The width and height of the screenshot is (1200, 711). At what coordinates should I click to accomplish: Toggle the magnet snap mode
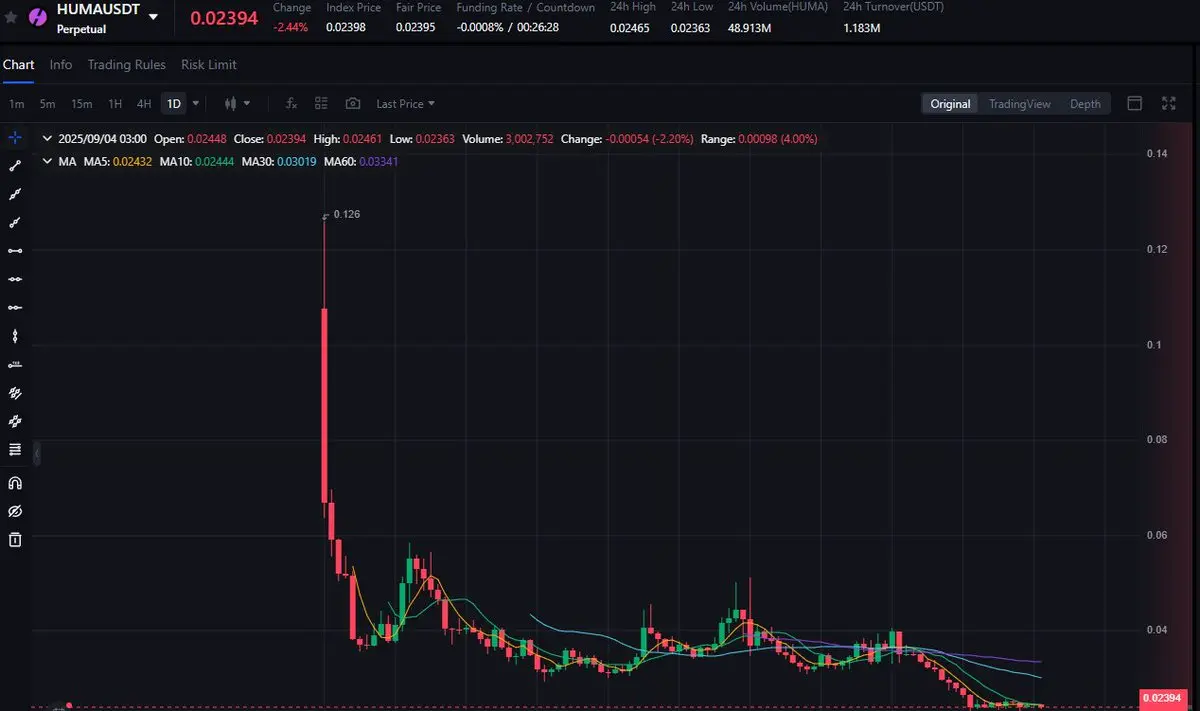(x=15, y=483)
